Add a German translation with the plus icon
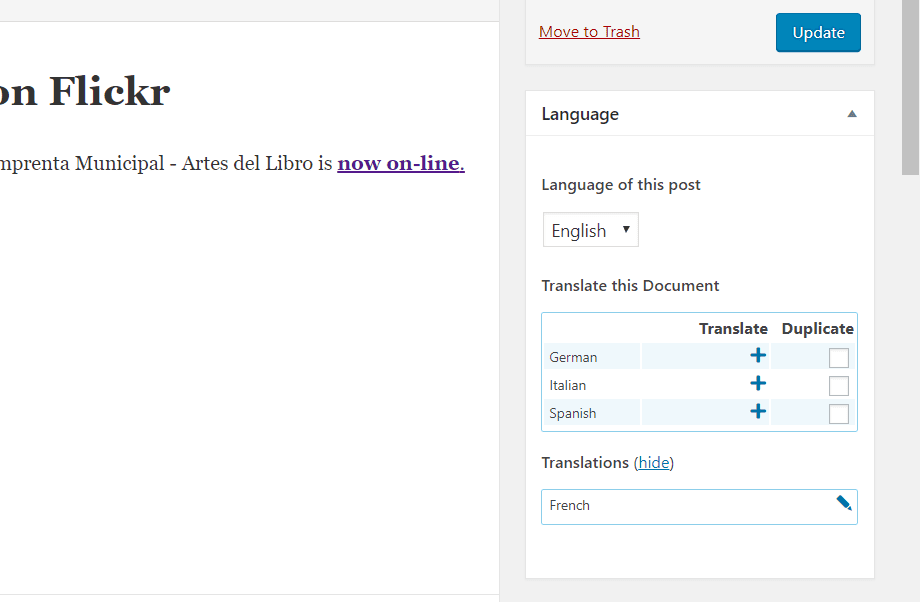Image resolution: width=920 pixels, height=602 pixels. [758, 356]
